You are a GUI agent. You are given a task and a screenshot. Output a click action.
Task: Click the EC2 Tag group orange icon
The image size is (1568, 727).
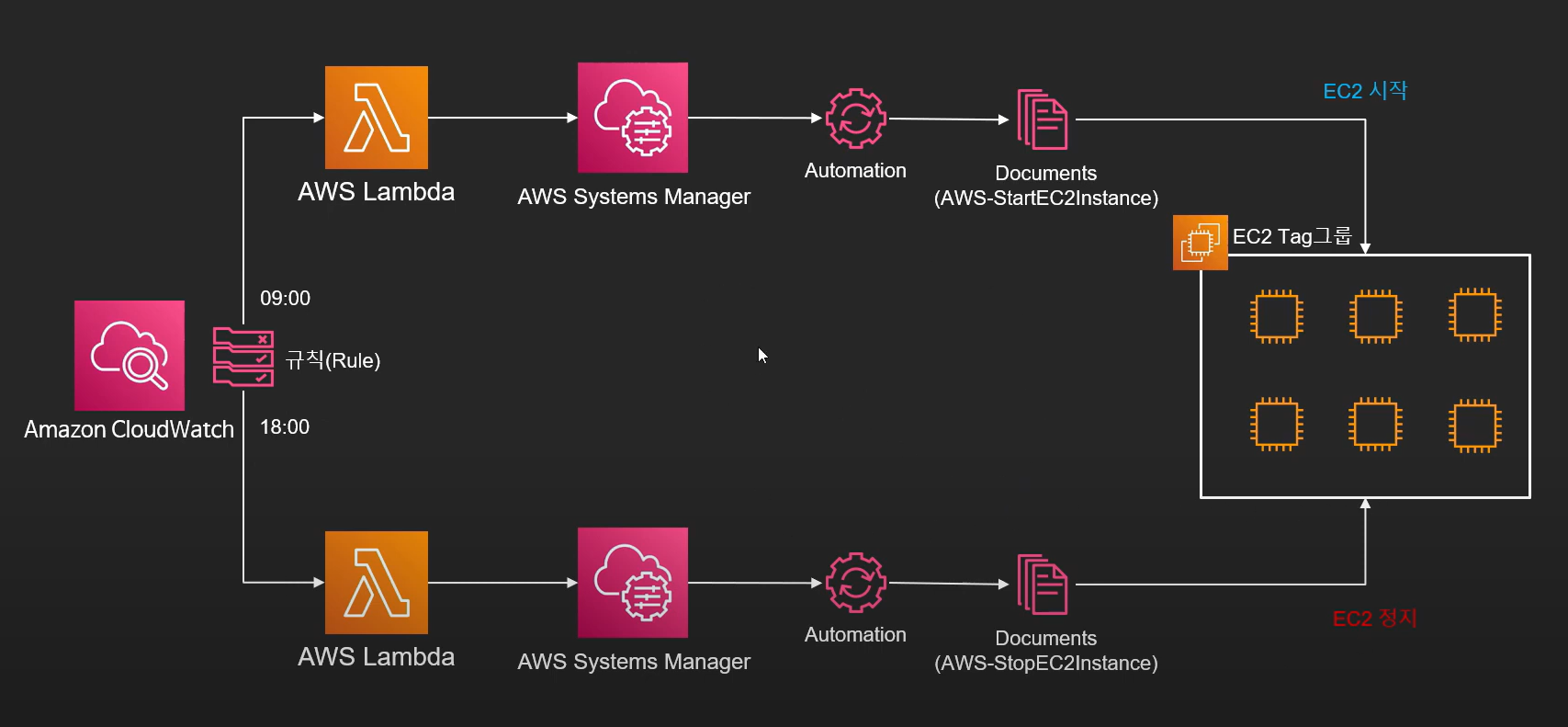coord(1201,243)
